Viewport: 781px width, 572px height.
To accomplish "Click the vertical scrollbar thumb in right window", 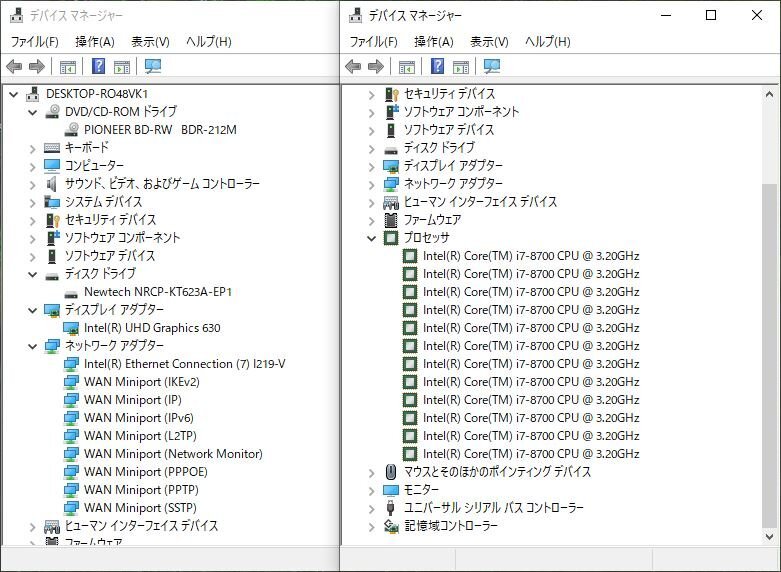I will click(769, 354).
